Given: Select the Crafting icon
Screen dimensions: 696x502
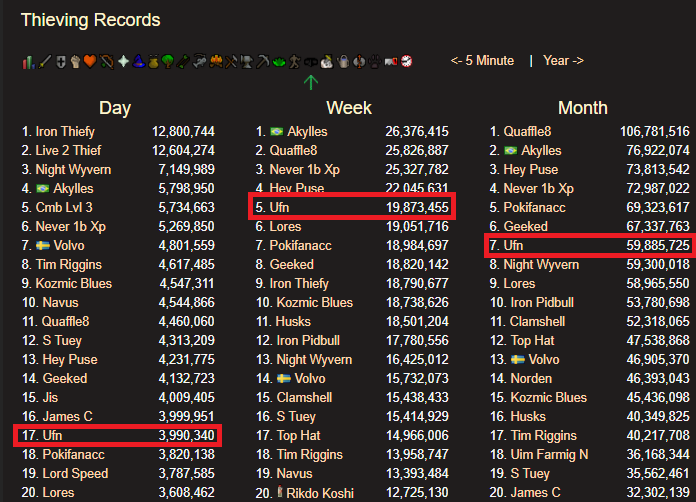Looking at the screenshot, I should tap(231, 61).
